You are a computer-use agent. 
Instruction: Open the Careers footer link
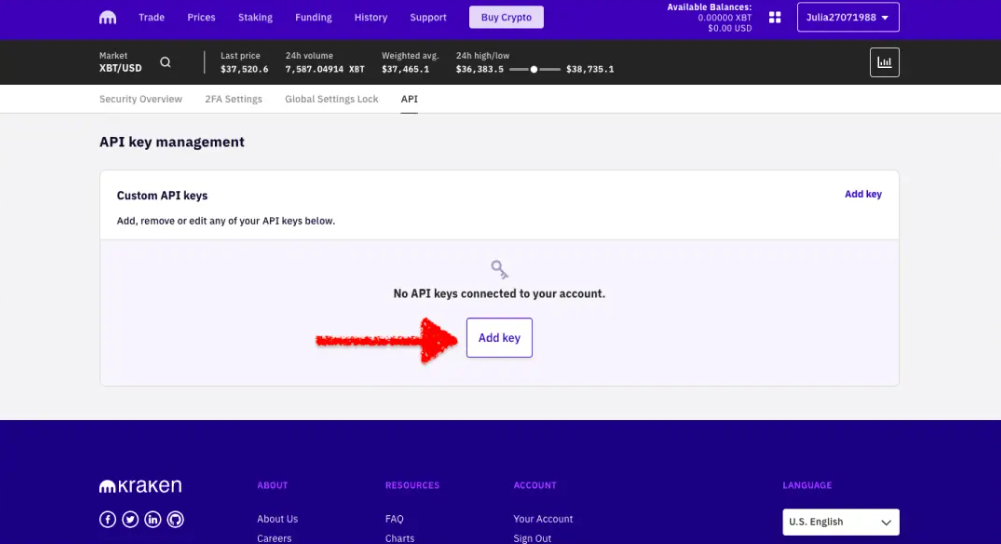[x=274, y=538]
